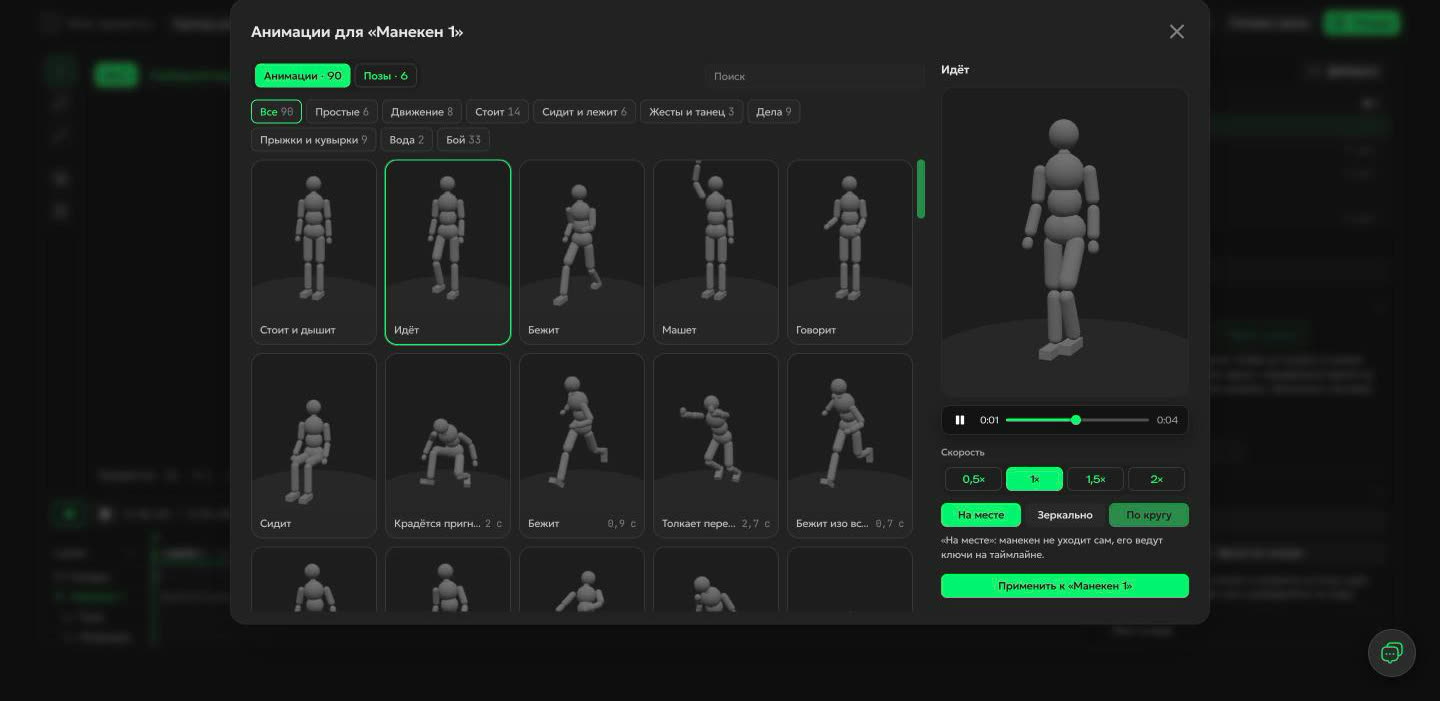Screen dimensions: 1440x701
Task: Select the Говорит animation
Action: click(x=850, y=252)
